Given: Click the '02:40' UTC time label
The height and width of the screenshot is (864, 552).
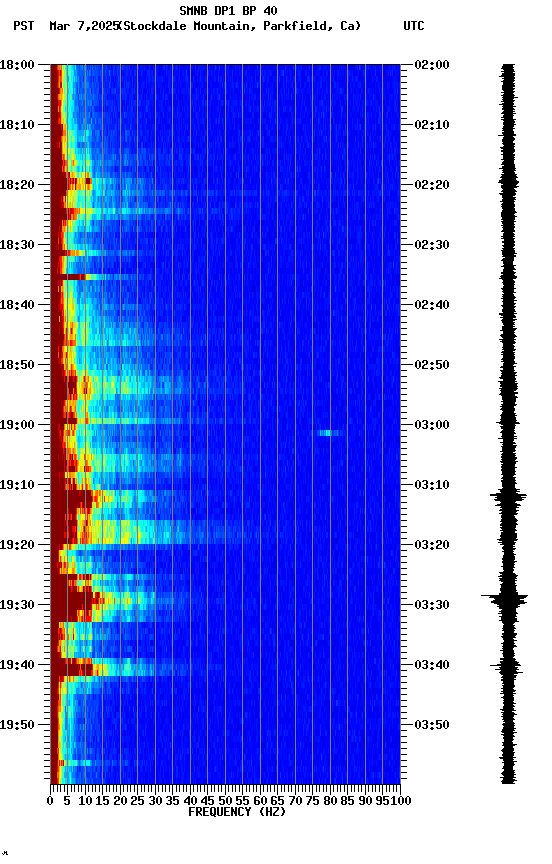Looking at the screenshot, I should (432, 305).
